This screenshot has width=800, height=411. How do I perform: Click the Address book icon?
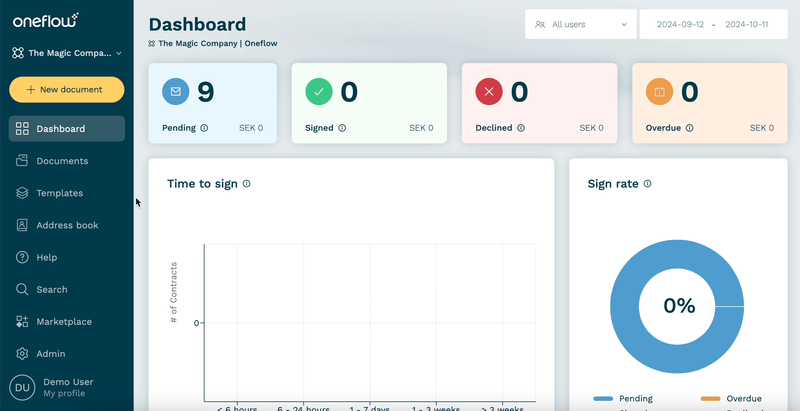point(22,225)
